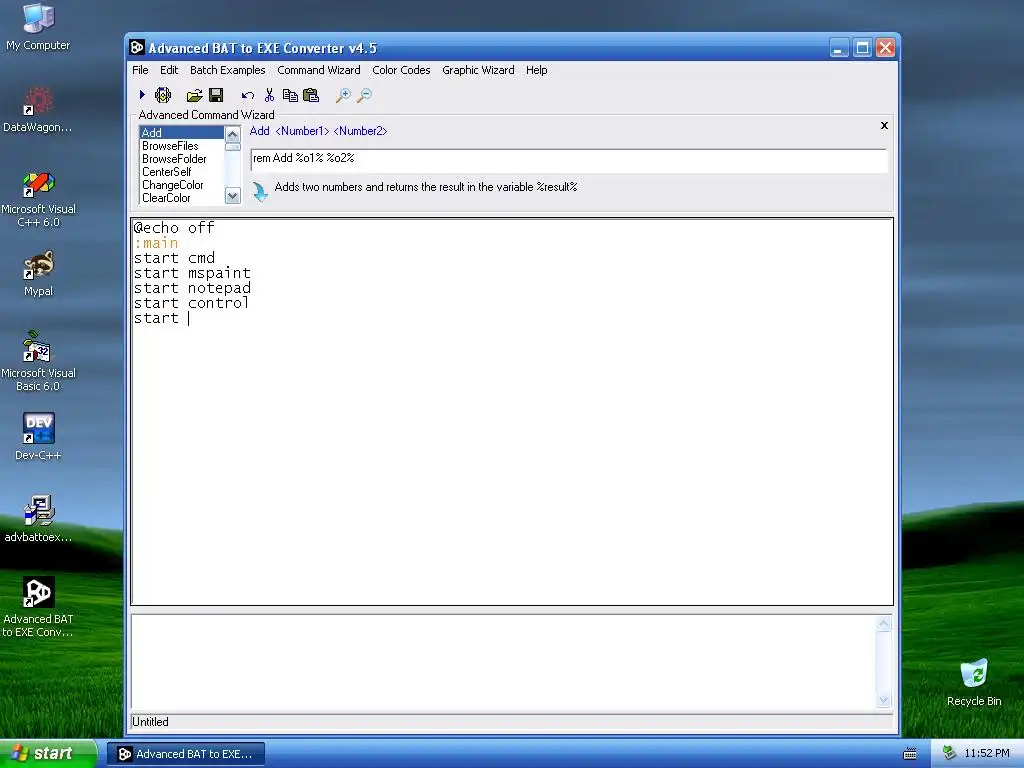Click the tray icon beside the clock

950,753
